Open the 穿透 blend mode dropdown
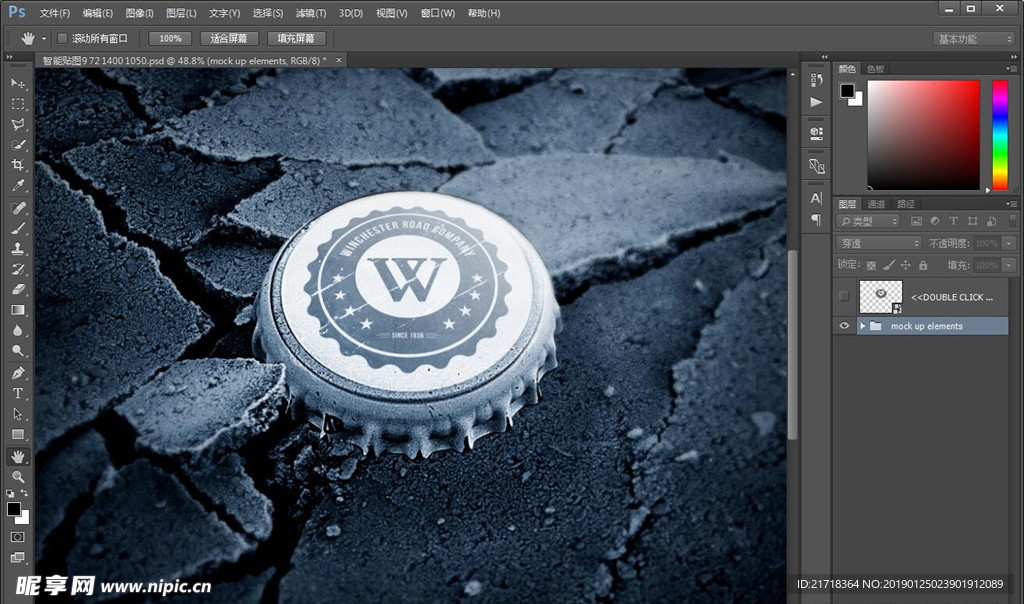The image size is (1024, 604). [878, 243]
